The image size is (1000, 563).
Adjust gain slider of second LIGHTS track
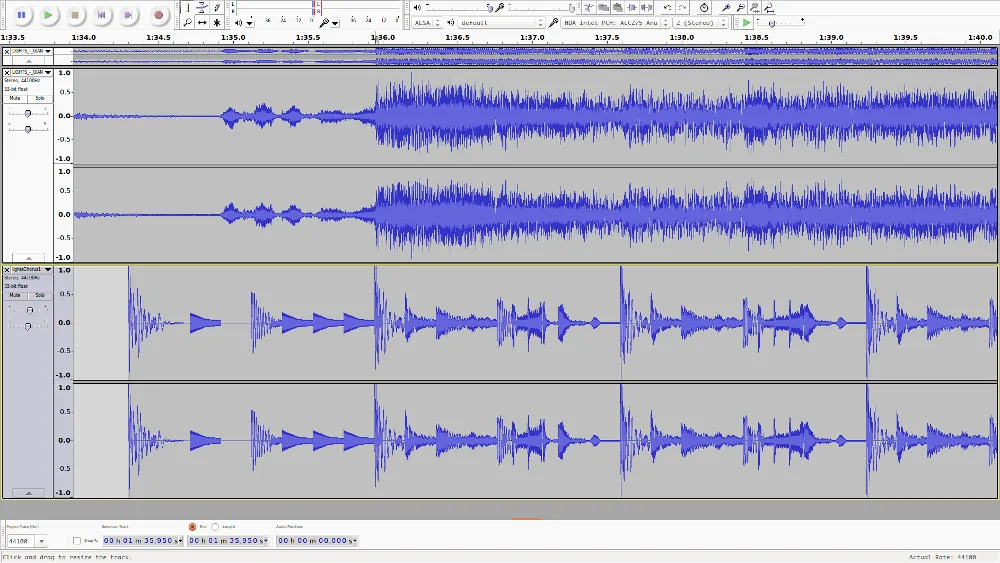[28, 113]
